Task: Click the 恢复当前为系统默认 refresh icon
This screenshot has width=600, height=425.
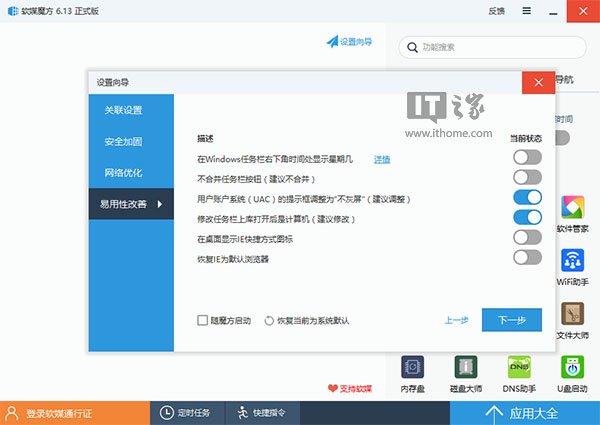Action: coord(269,321)
